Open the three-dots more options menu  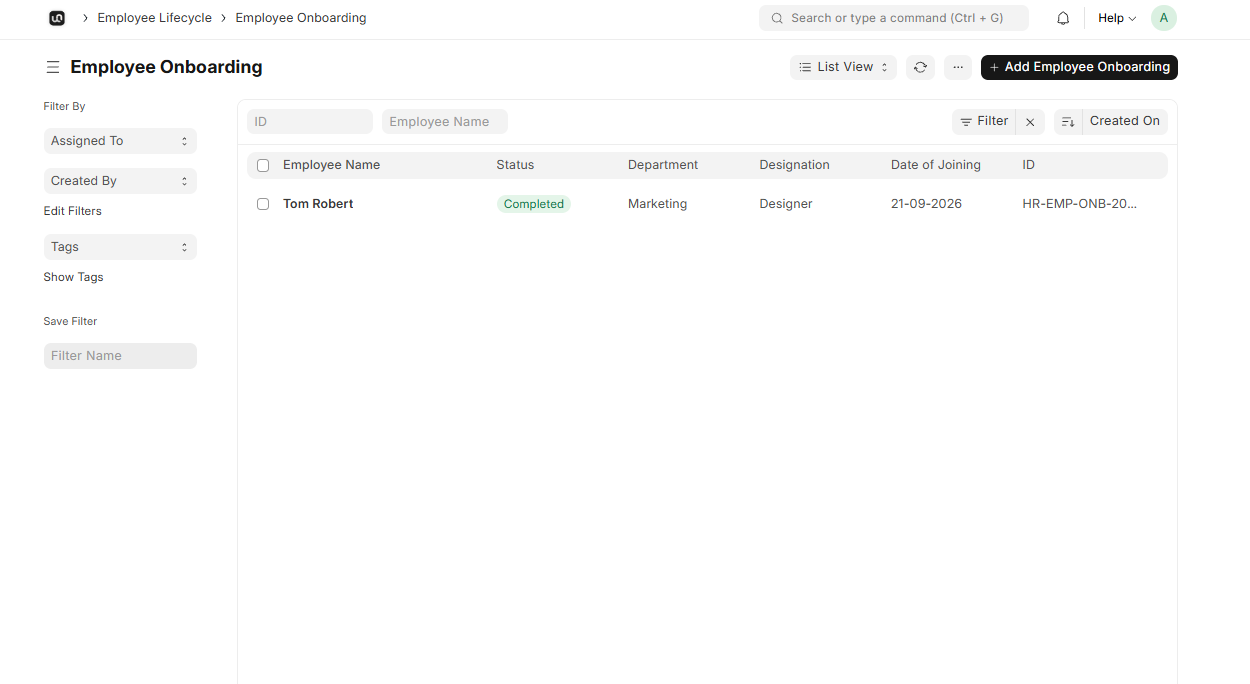(x=957, y=67)
